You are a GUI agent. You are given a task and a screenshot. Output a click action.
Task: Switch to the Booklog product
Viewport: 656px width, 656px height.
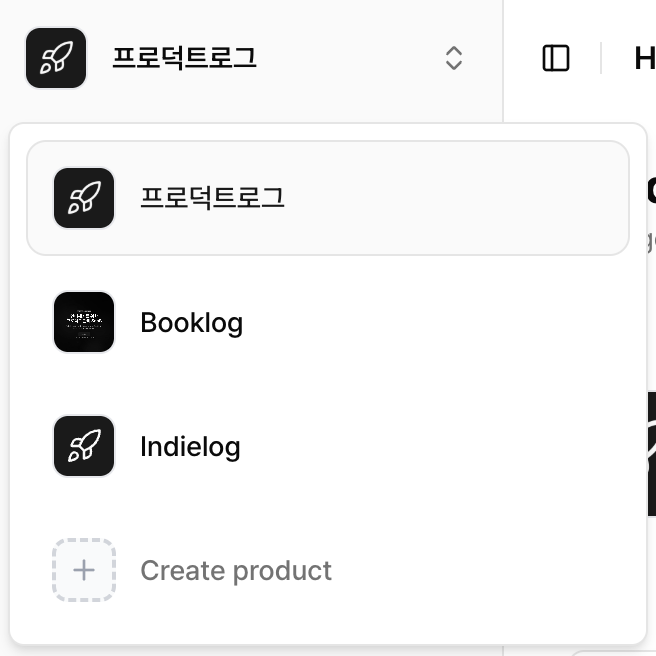click(x=191, y=323)
